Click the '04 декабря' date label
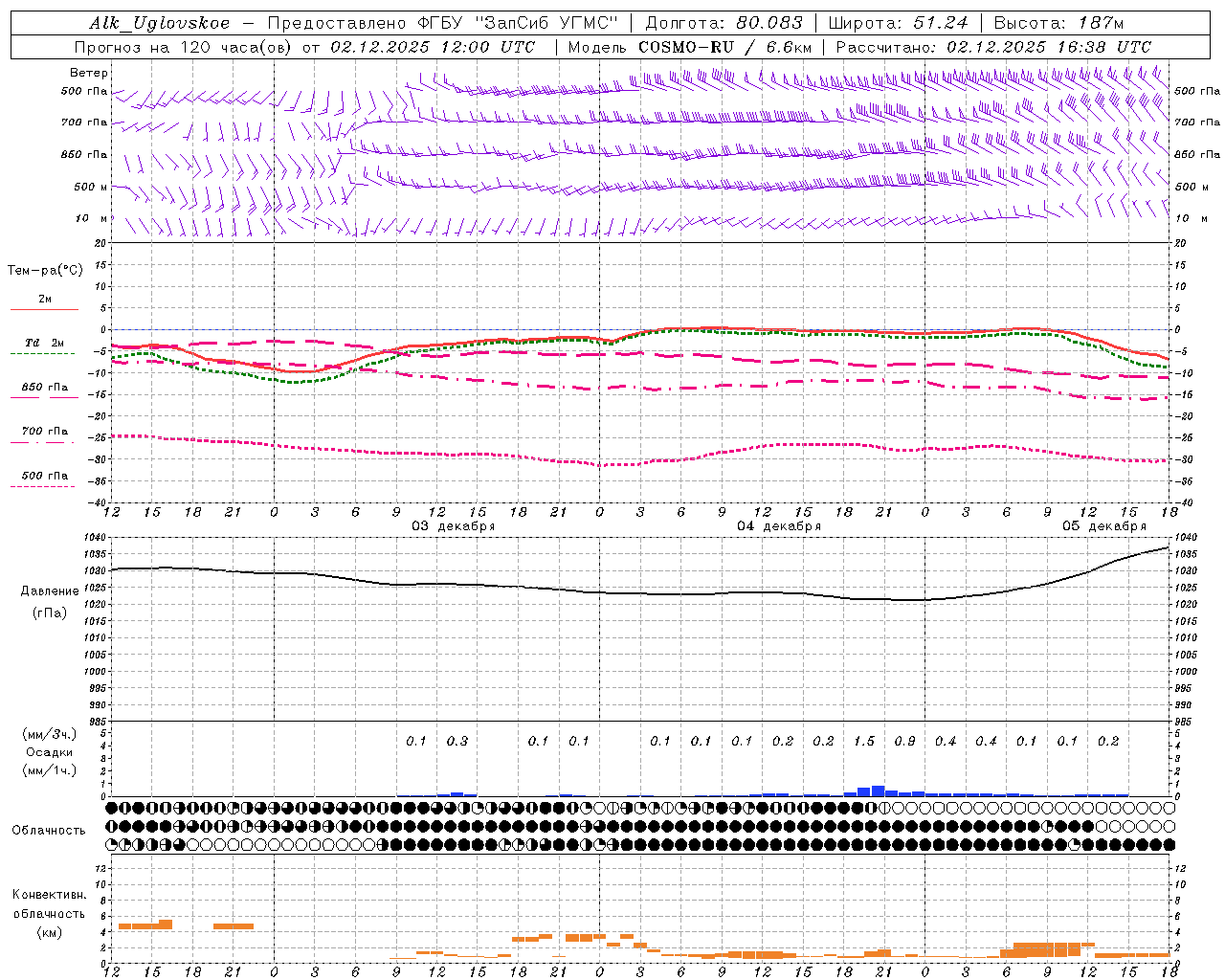 pos(779,526)
